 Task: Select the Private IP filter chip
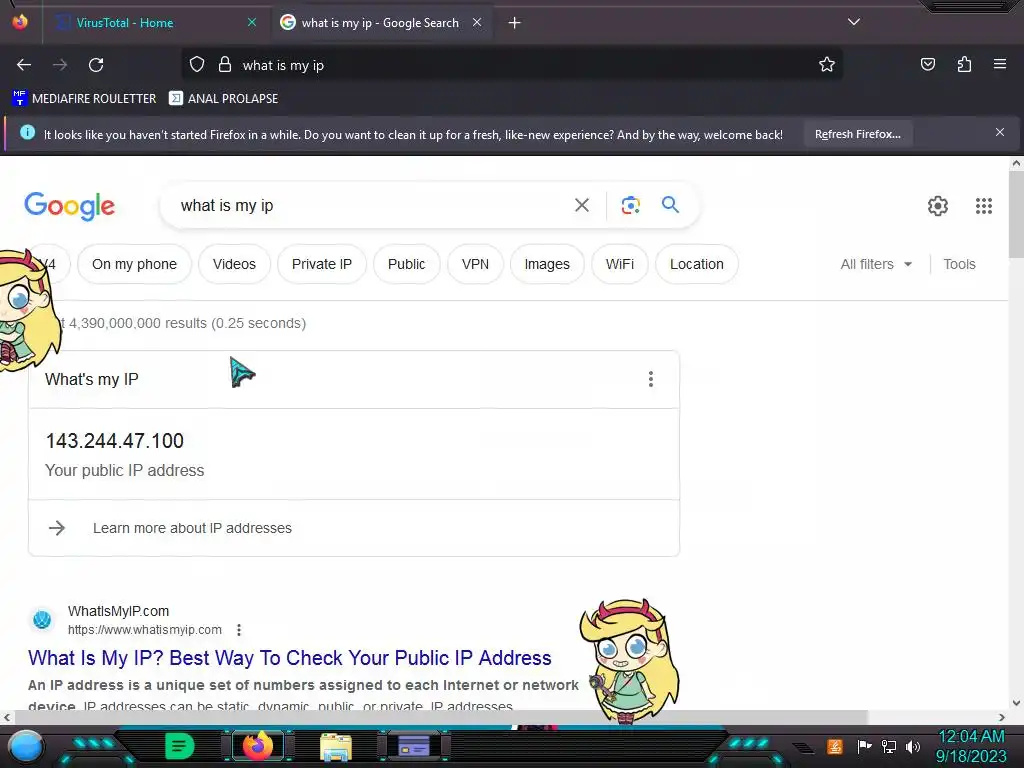322,264
